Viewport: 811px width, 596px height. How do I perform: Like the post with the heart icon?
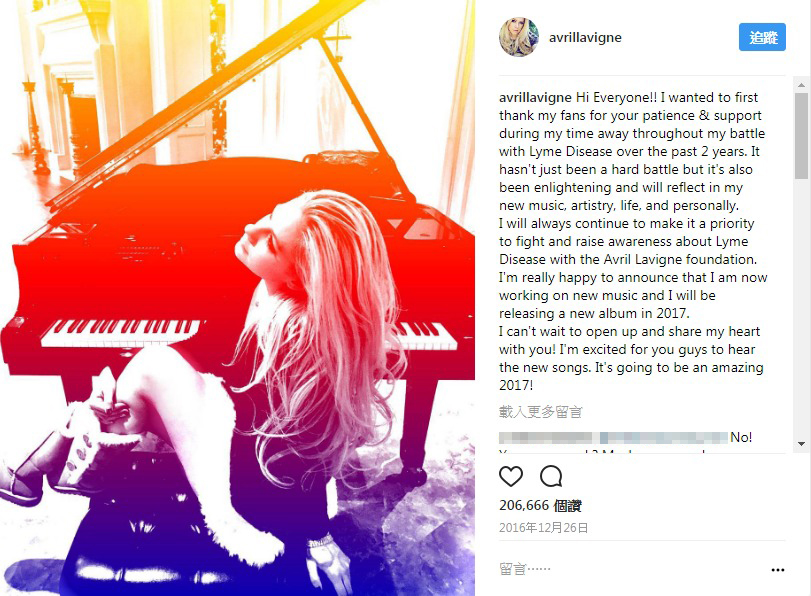510,476
